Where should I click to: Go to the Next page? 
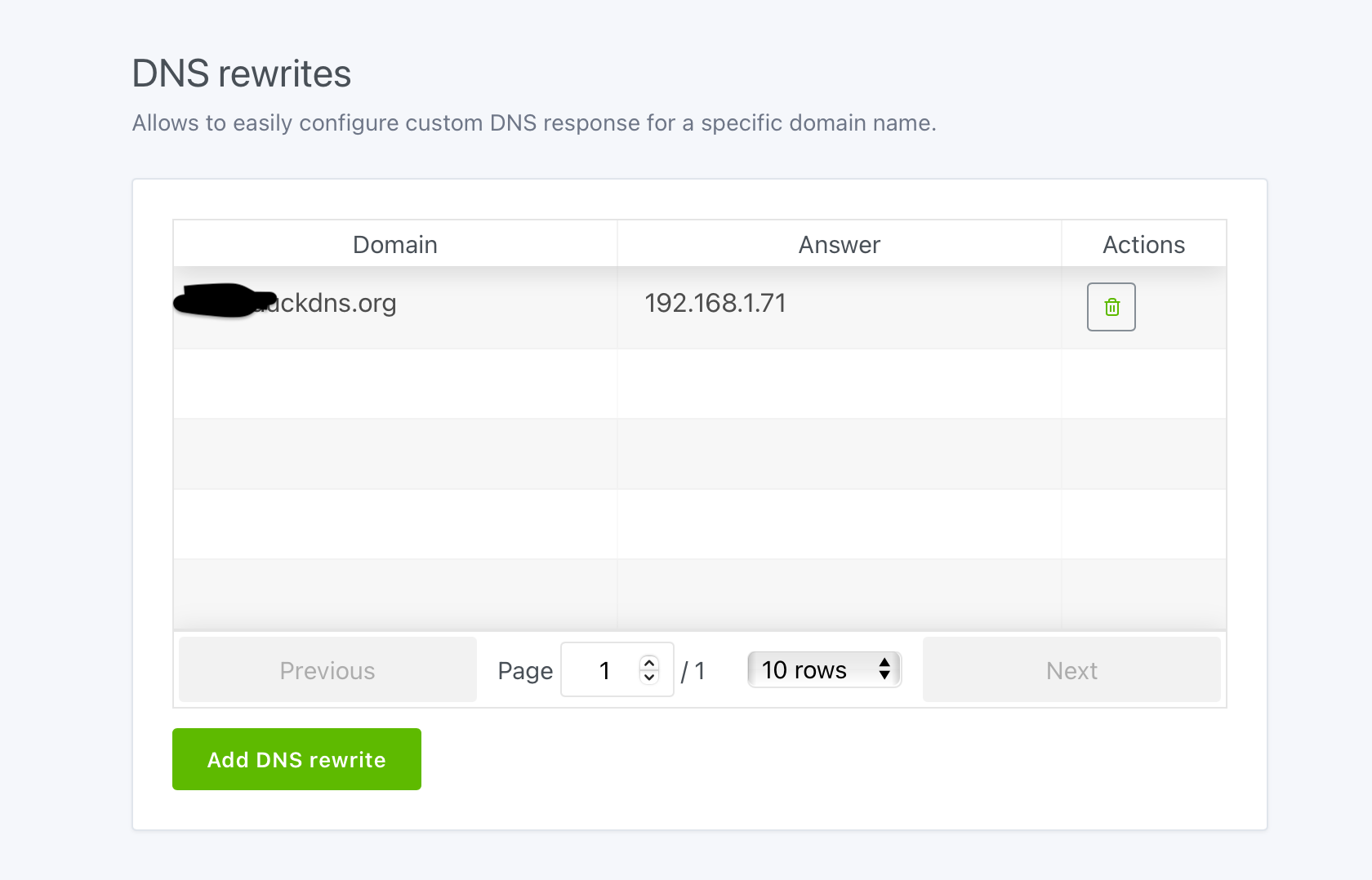pos(1071,669)
